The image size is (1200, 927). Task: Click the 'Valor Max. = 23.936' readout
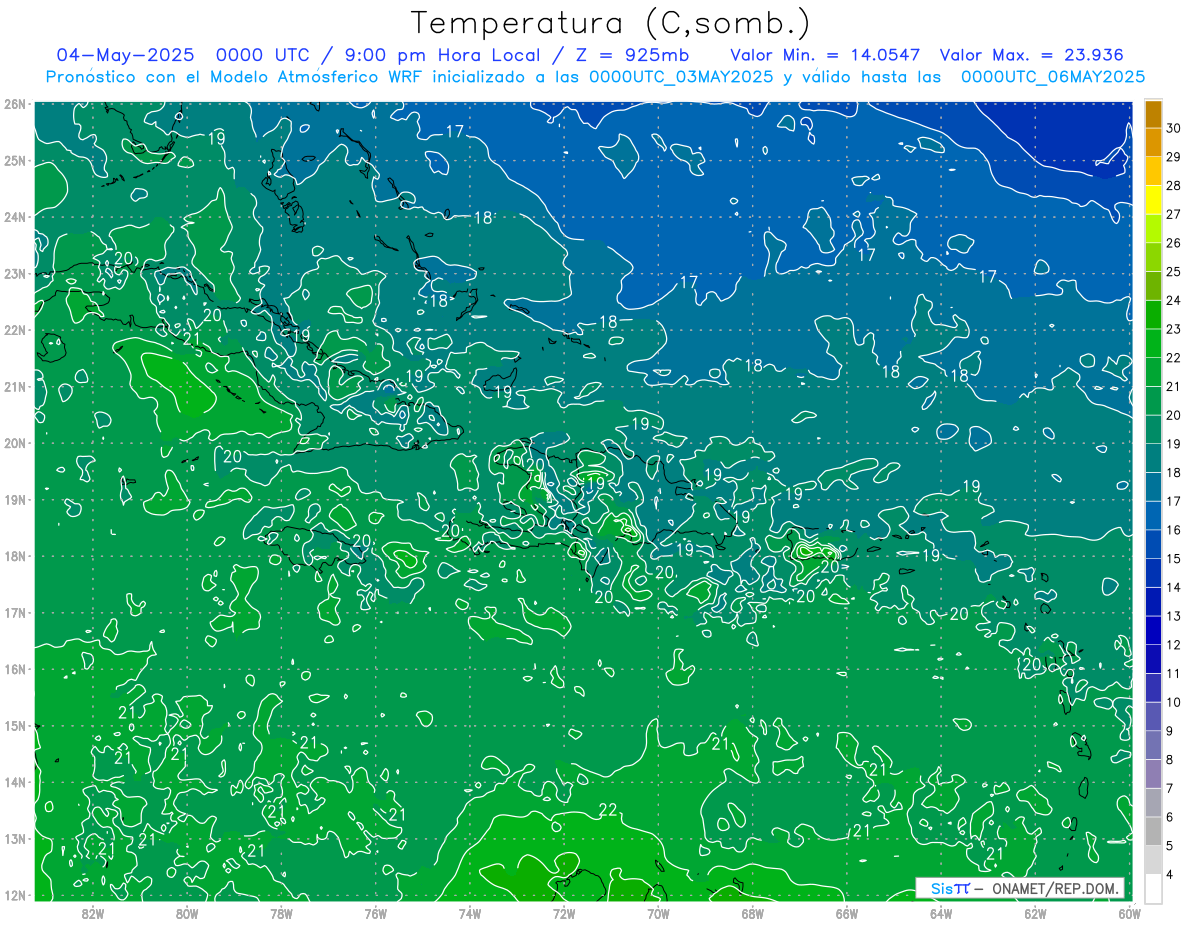(1031, 55)
